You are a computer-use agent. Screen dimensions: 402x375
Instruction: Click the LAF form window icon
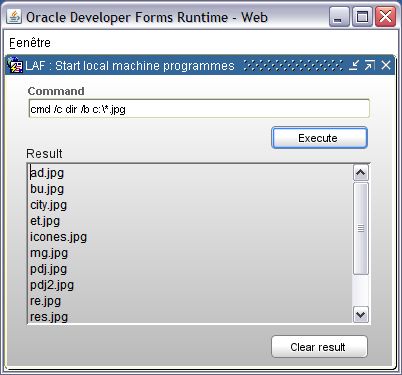click(x=15, y=65)
